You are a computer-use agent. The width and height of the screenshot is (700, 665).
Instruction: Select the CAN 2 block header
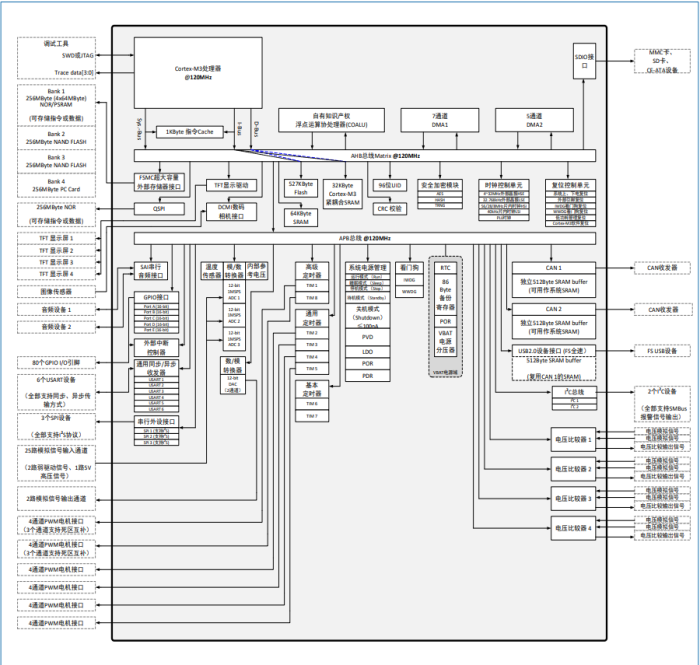pyautogui.click(x=553, y=309)
